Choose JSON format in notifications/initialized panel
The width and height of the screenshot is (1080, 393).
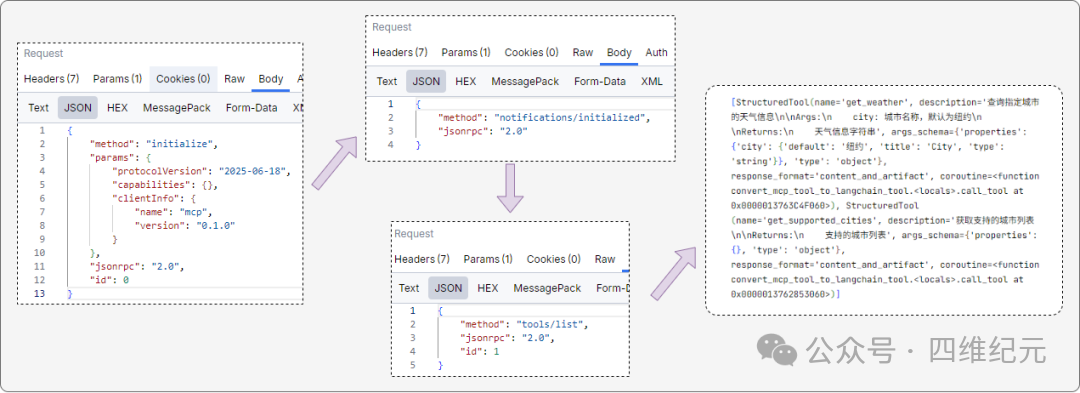[x=426, y=81]
